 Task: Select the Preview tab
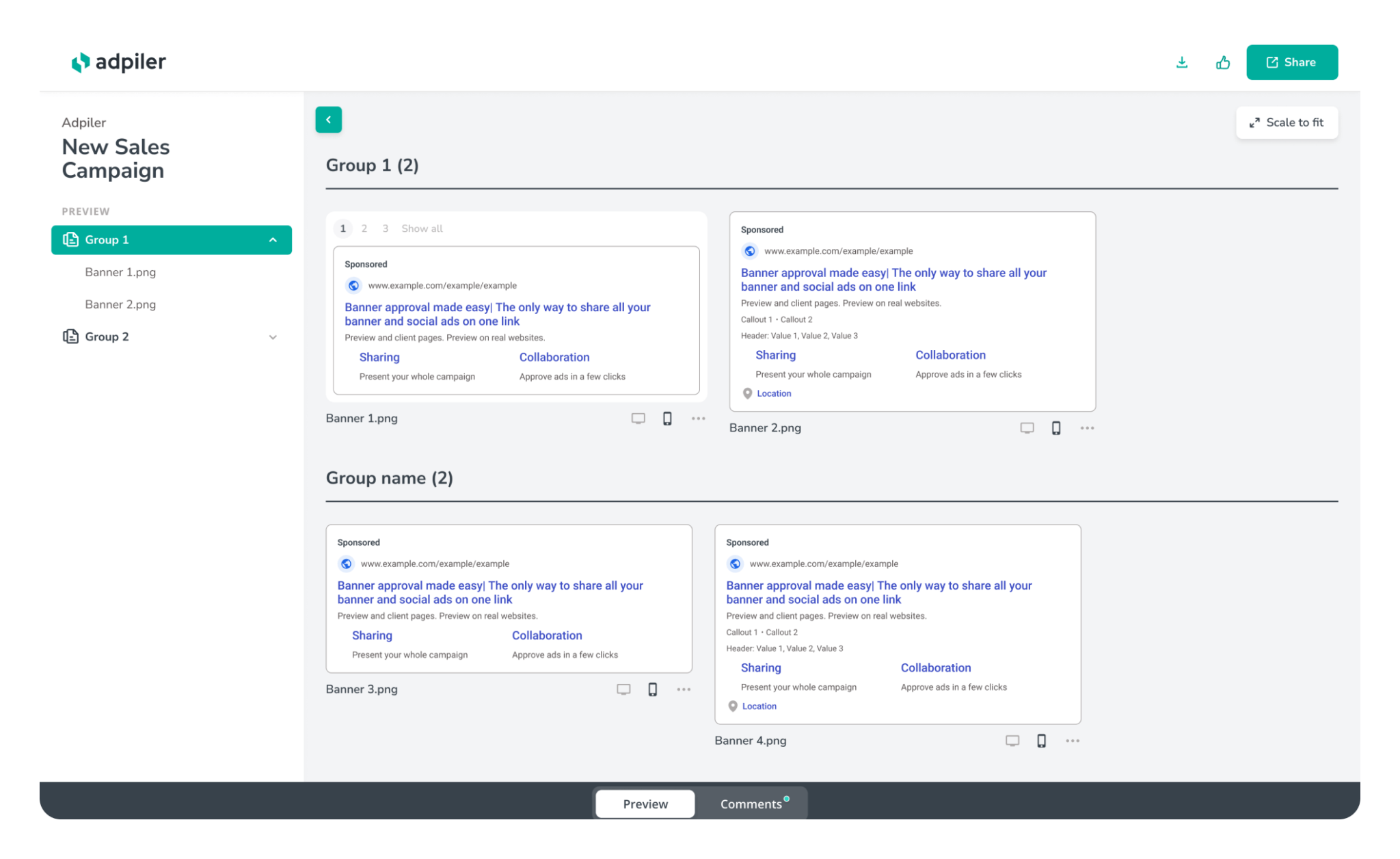point(645,804)
